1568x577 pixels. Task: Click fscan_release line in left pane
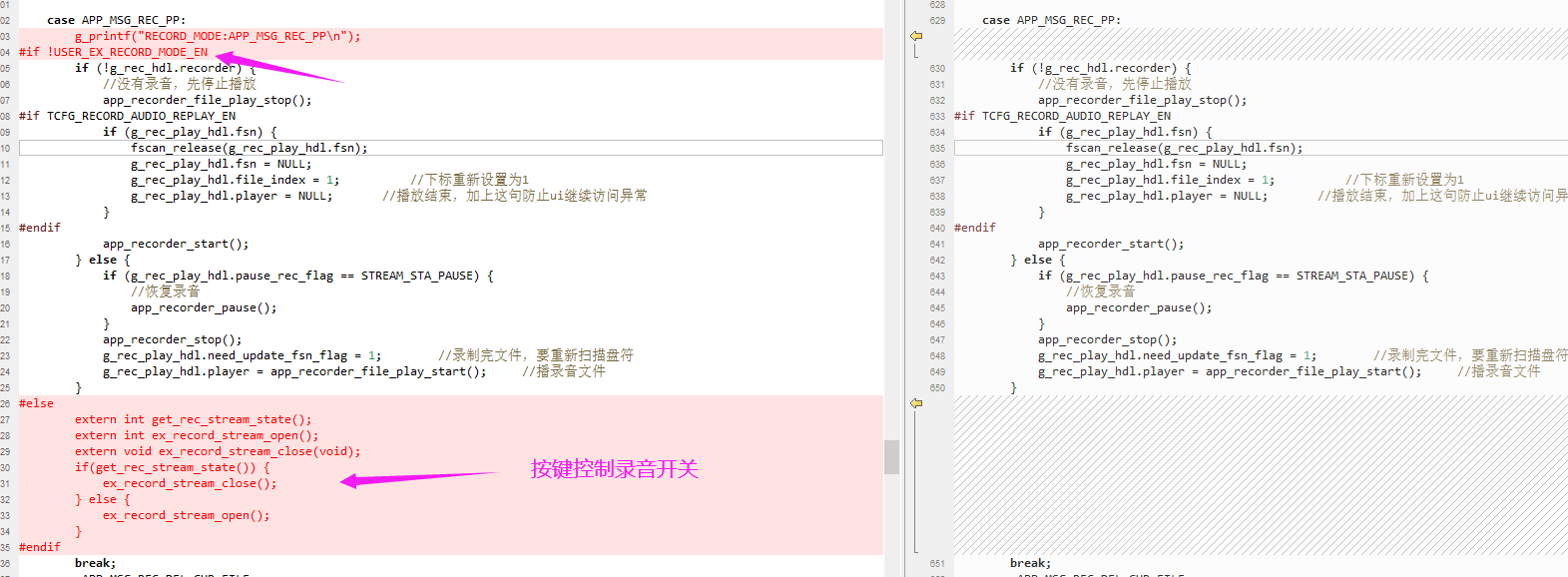click(250, 148)
